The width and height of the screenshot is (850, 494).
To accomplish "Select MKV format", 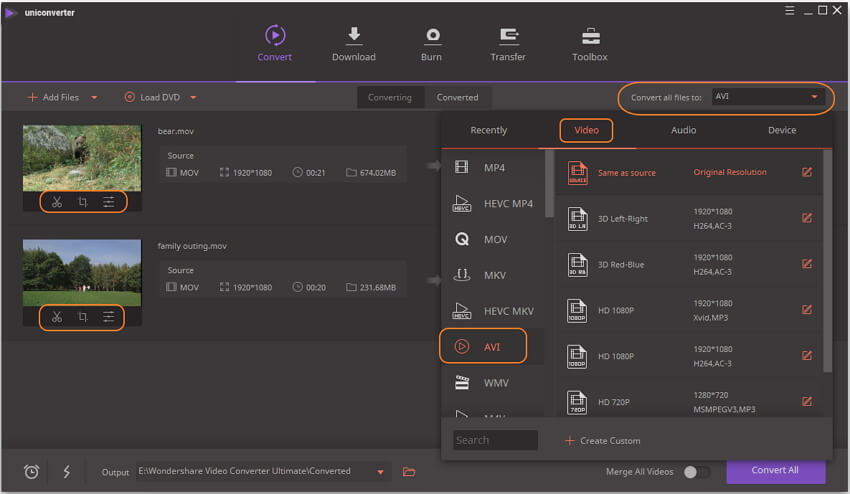I will (493, 275).
